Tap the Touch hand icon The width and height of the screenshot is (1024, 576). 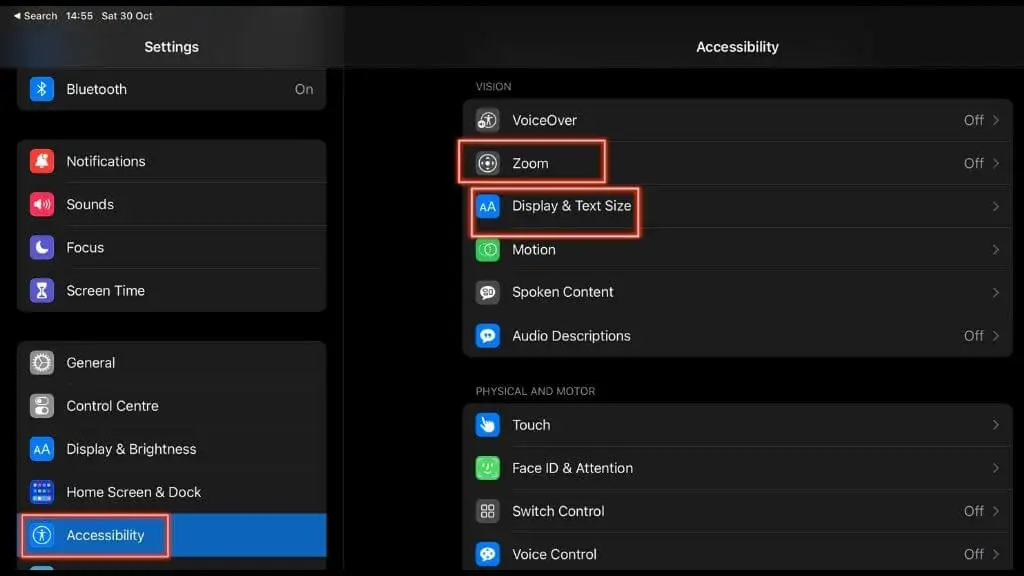[x=487, y=424]
